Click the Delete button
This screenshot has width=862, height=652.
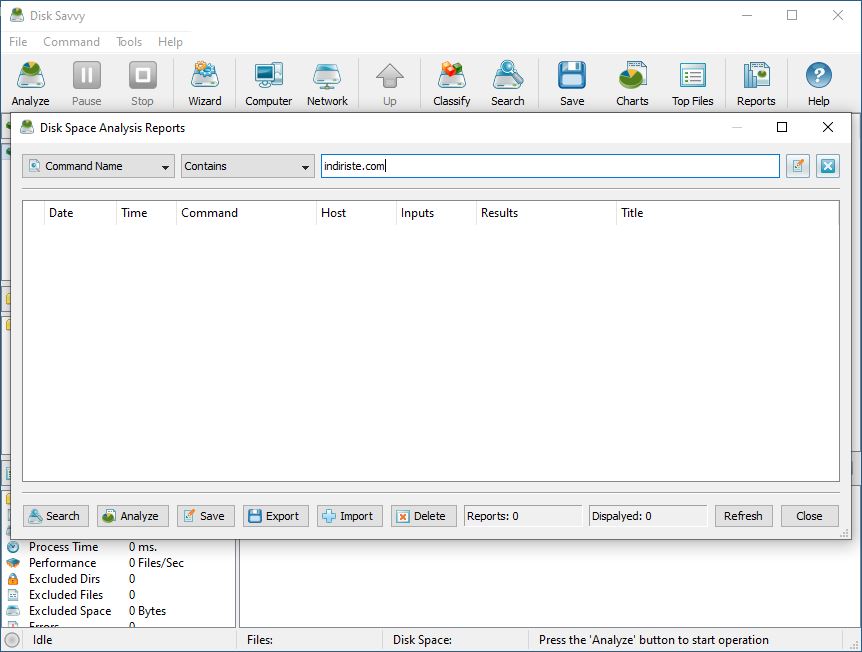point(424,516)
